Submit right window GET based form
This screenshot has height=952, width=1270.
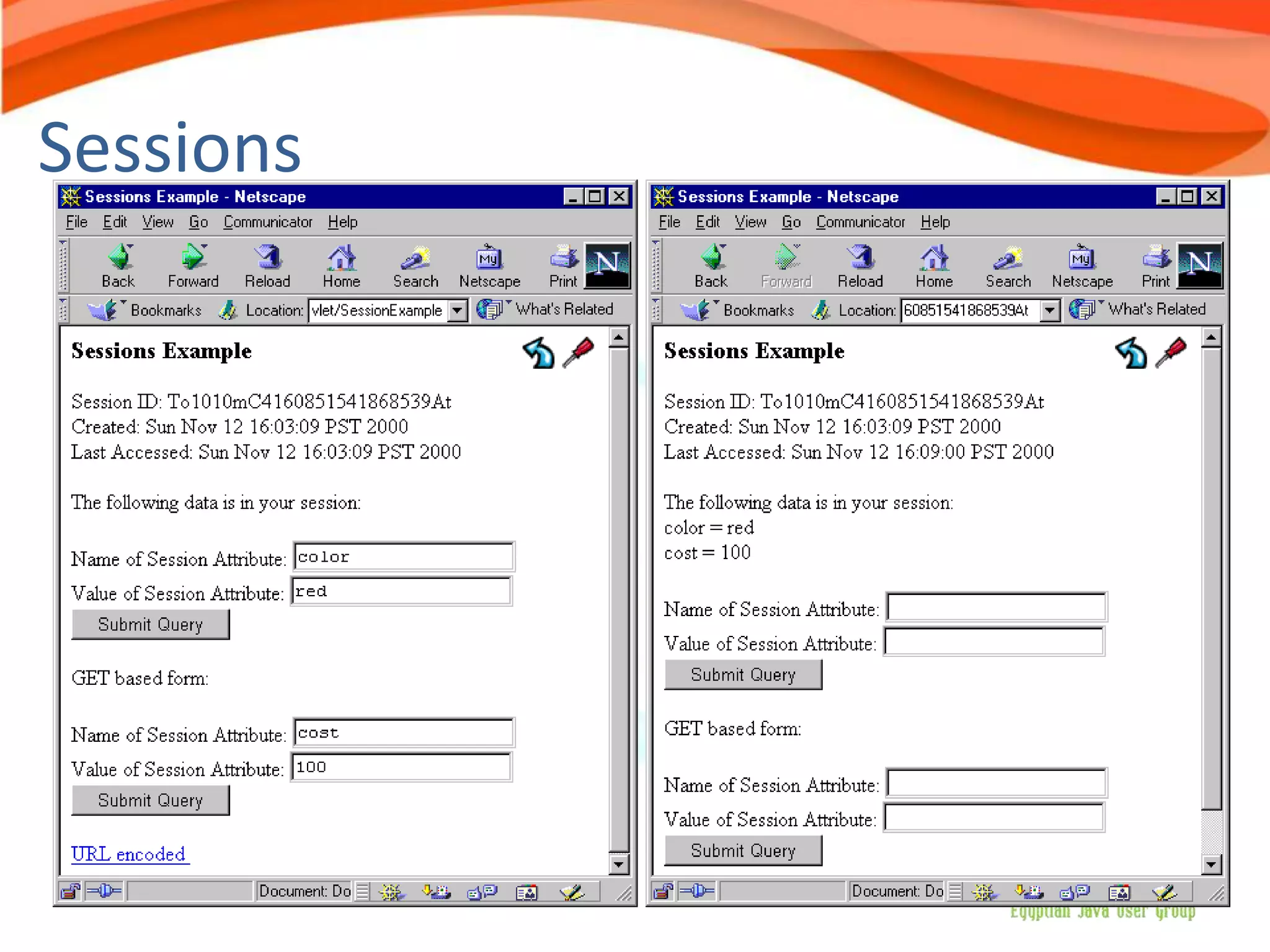(x=743, y=850)
